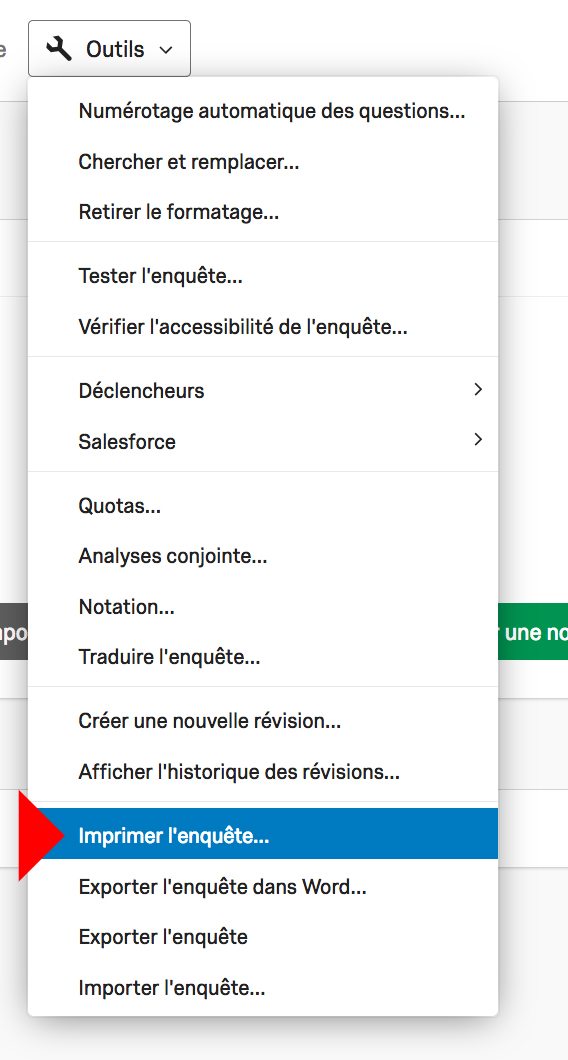Open the Déclencheurs menu entry
This screenshot has width=568, height=1060.
tap(262, 391)
